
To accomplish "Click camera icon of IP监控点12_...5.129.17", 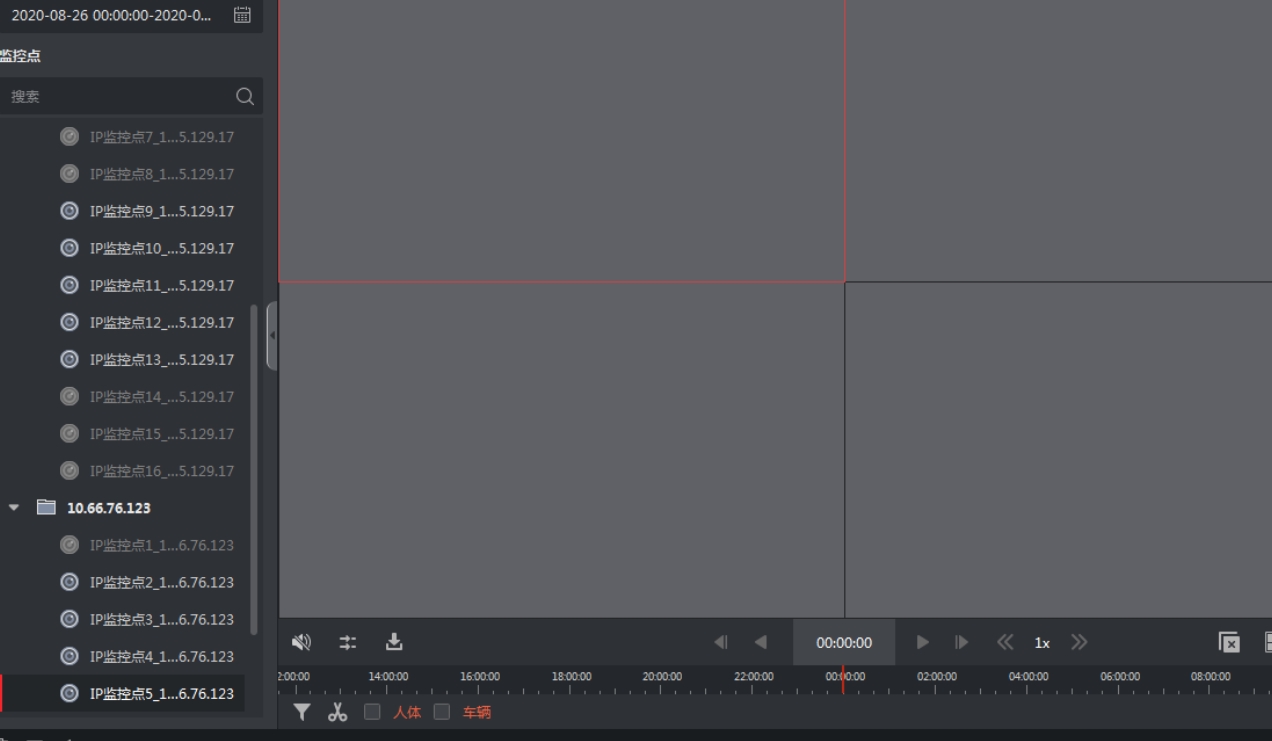I will (69, 322).
